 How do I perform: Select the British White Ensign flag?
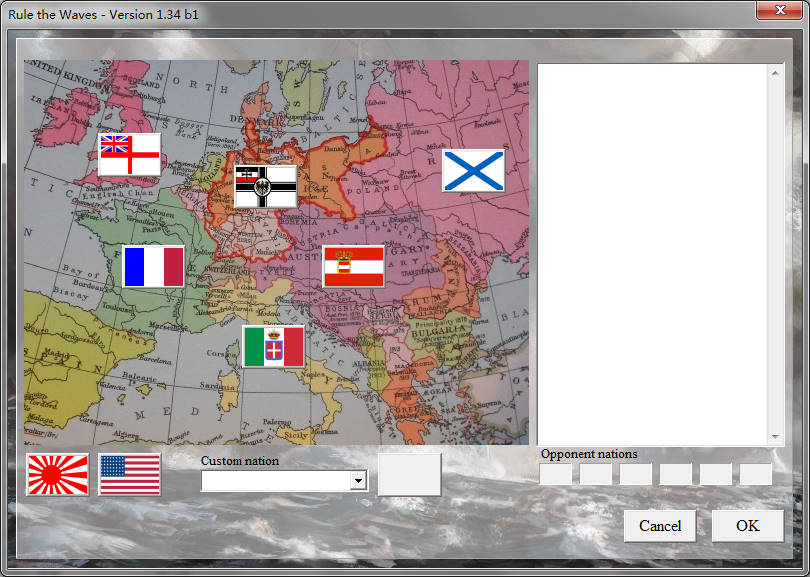(x=130, y=155)
